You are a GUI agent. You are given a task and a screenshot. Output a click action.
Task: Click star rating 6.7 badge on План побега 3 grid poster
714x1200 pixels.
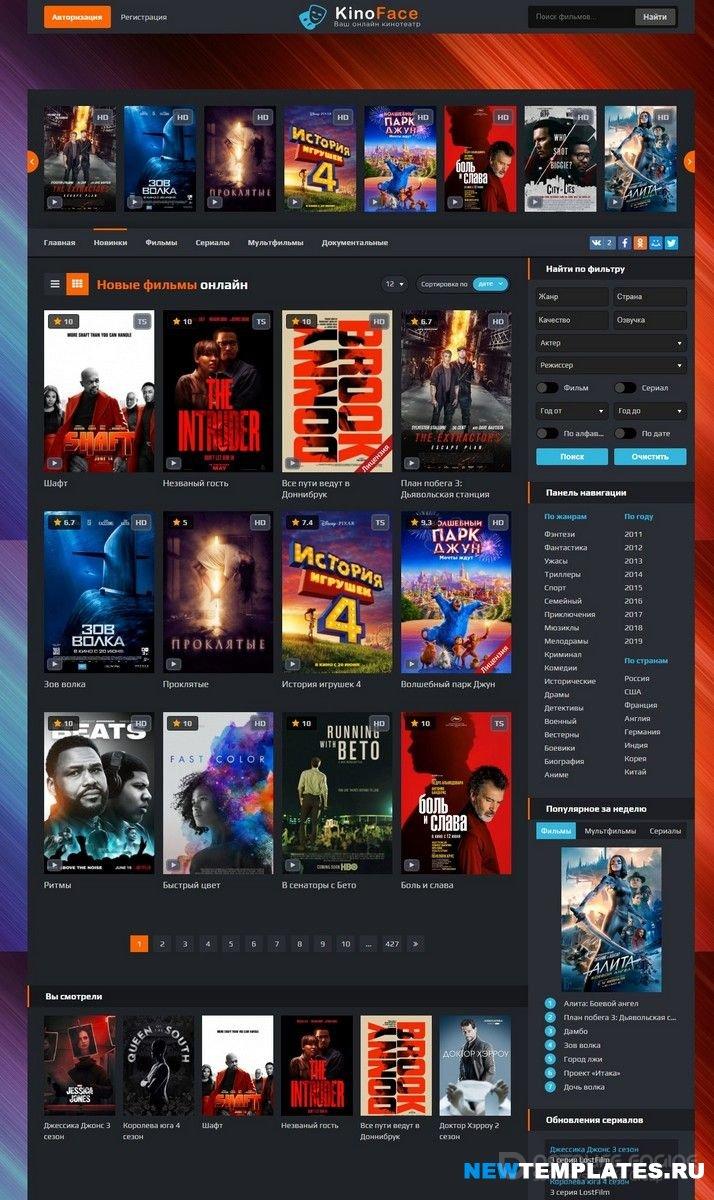[x=420, y=321]
